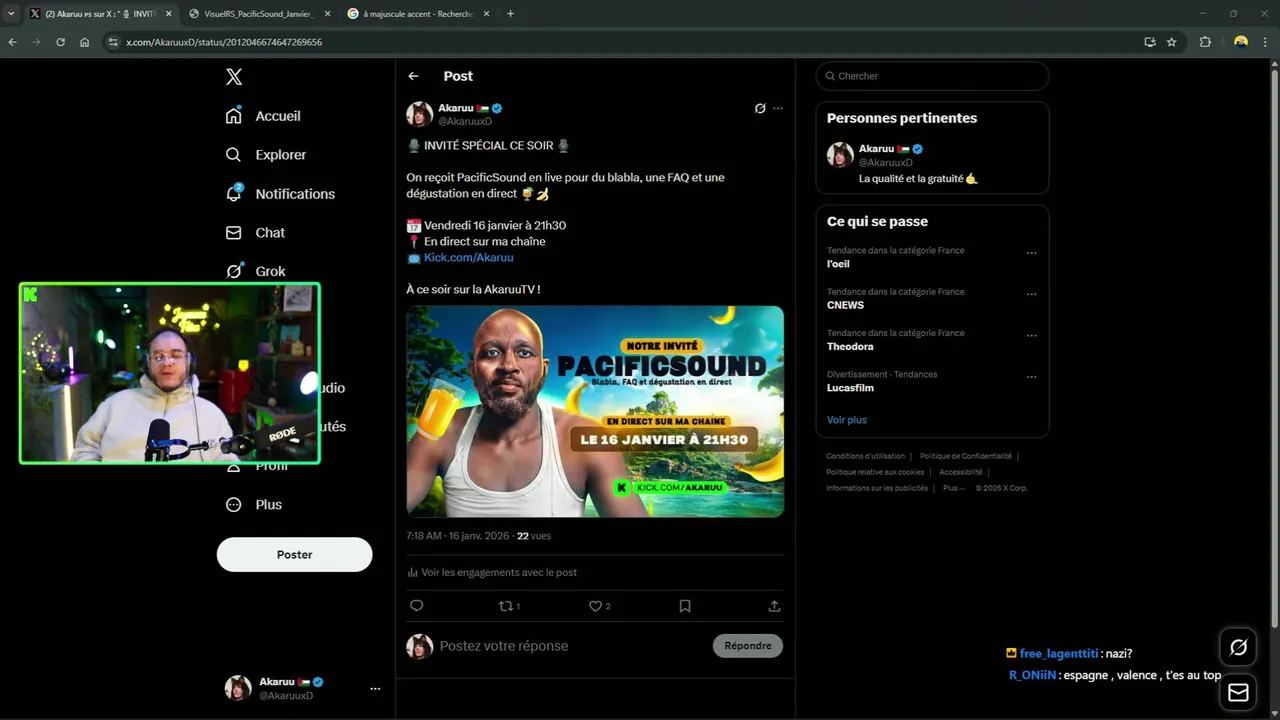Open Politique de Confidentialité link

(x=966, y=456)
